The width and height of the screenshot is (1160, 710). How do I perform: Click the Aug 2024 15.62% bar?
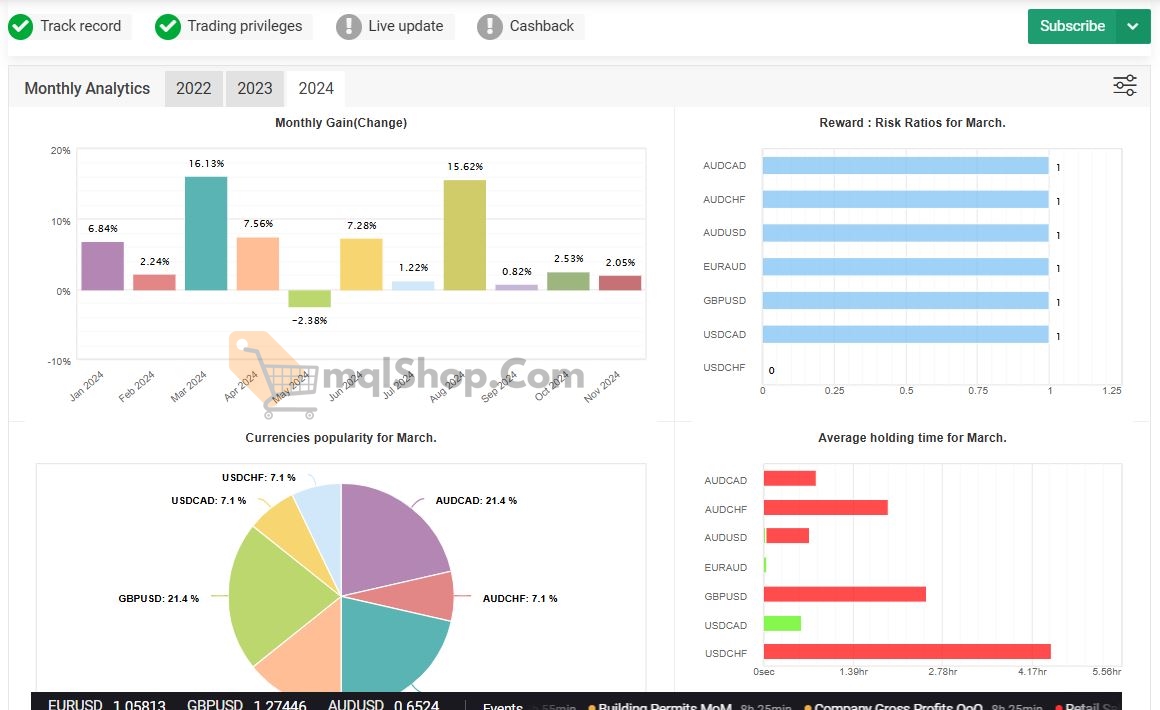[x=465, y=236]
